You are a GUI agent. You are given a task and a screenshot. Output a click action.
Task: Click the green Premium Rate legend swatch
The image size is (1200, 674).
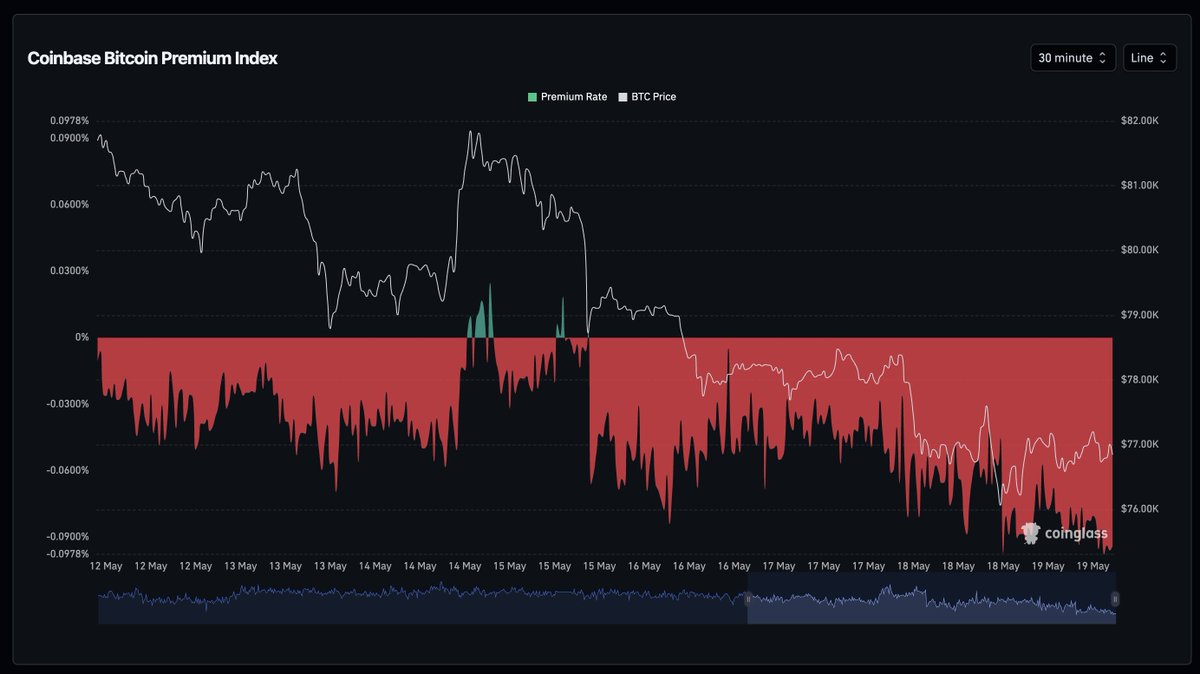click(532, 97)
